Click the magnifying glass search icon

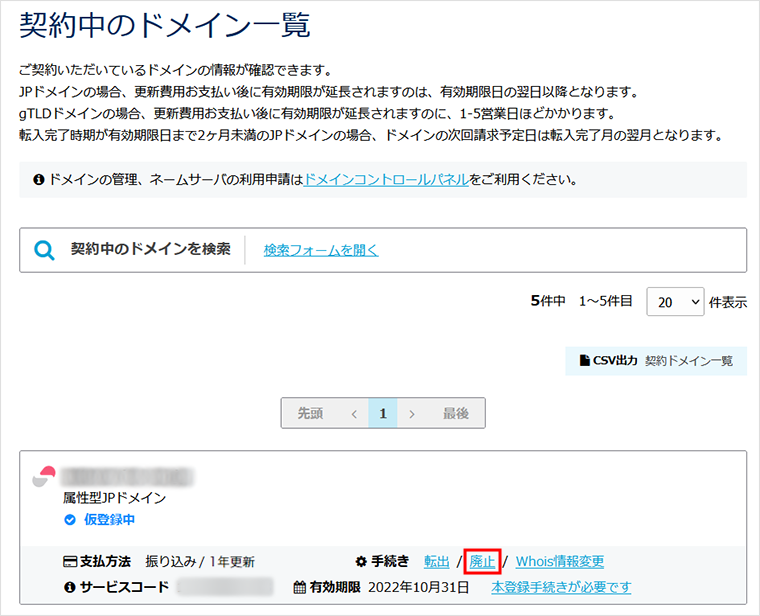[45, 250]
